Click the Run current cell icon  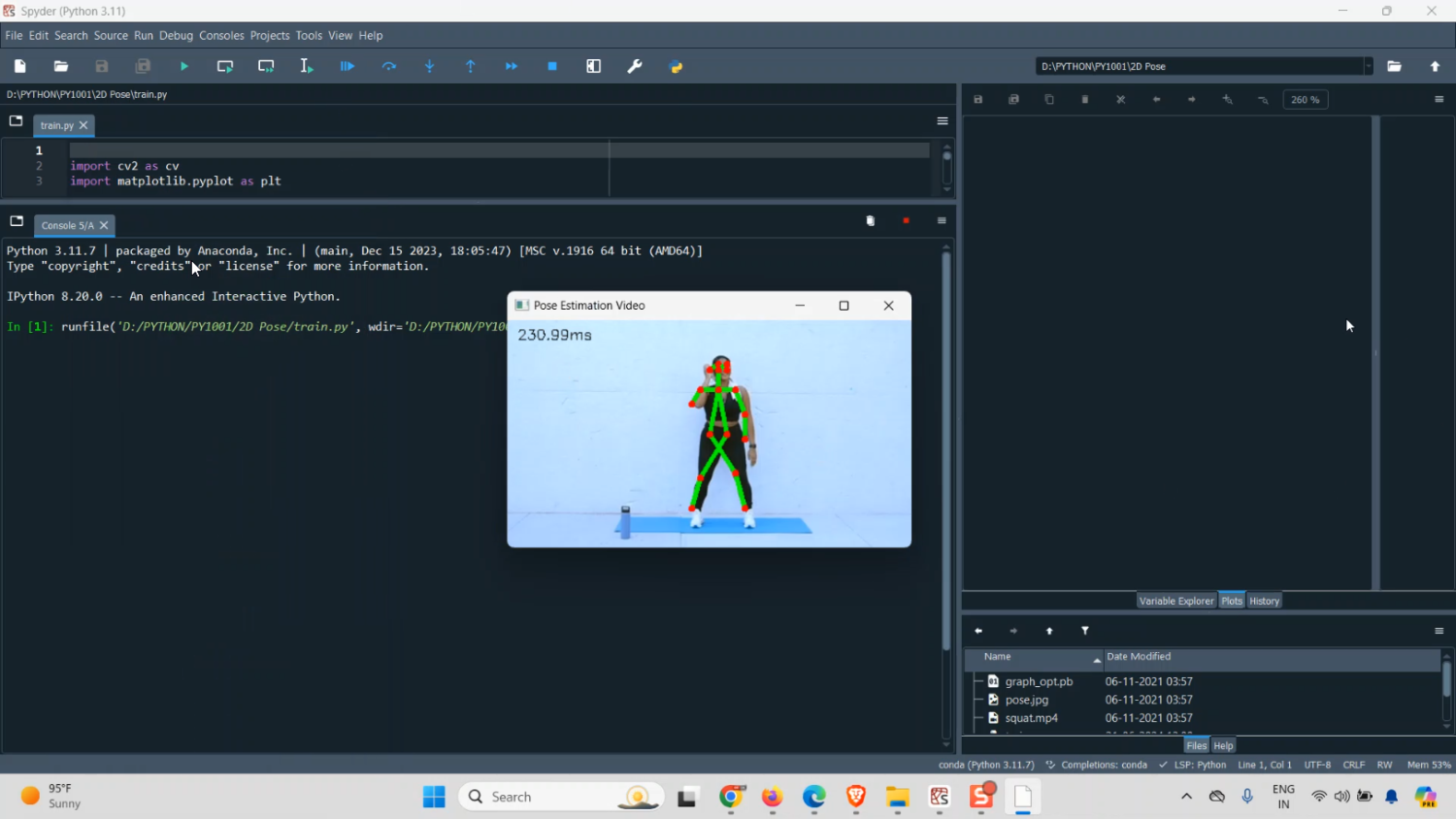coord(225,66)
